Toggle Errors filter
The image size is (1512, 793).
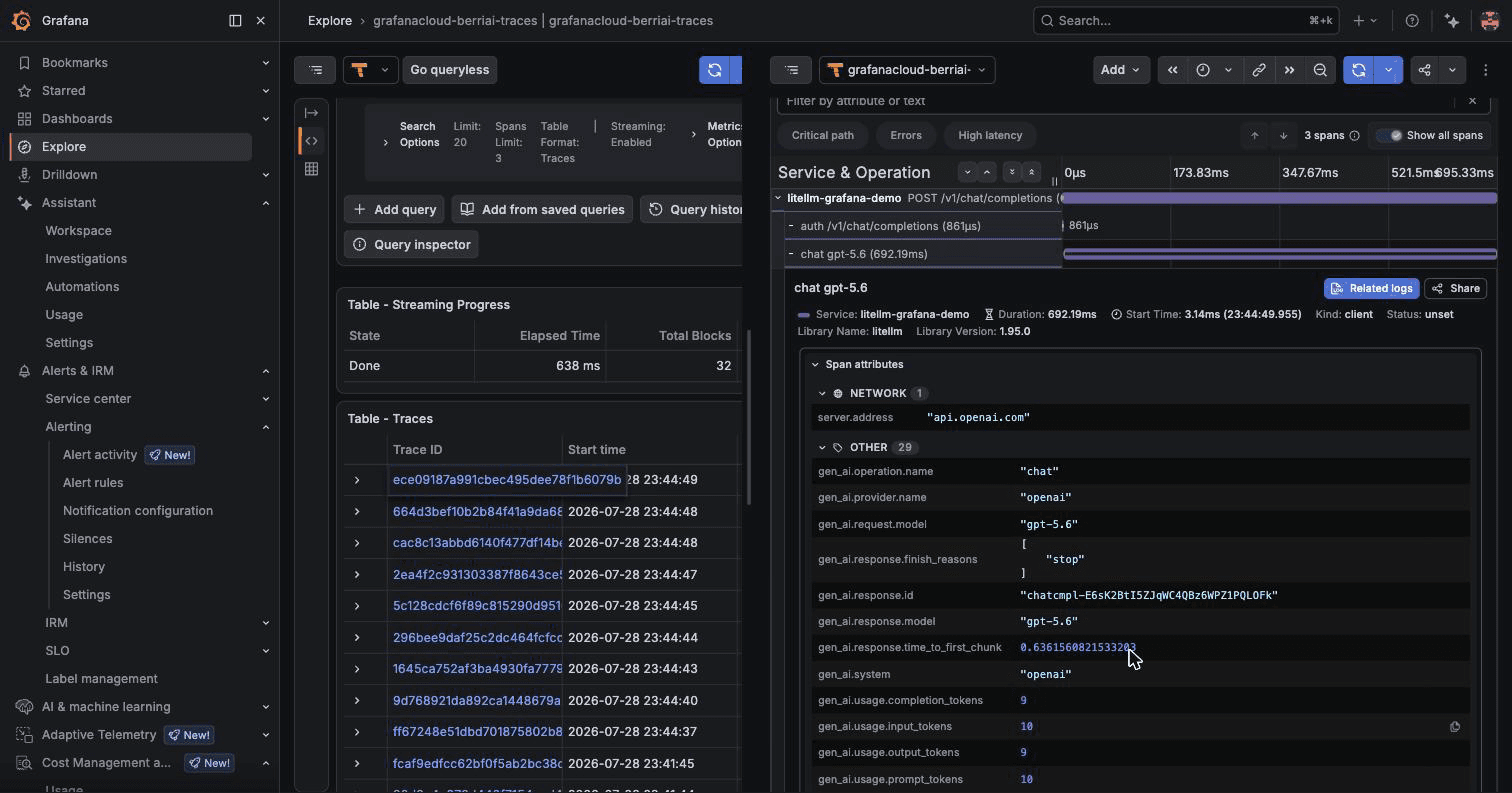906,135
